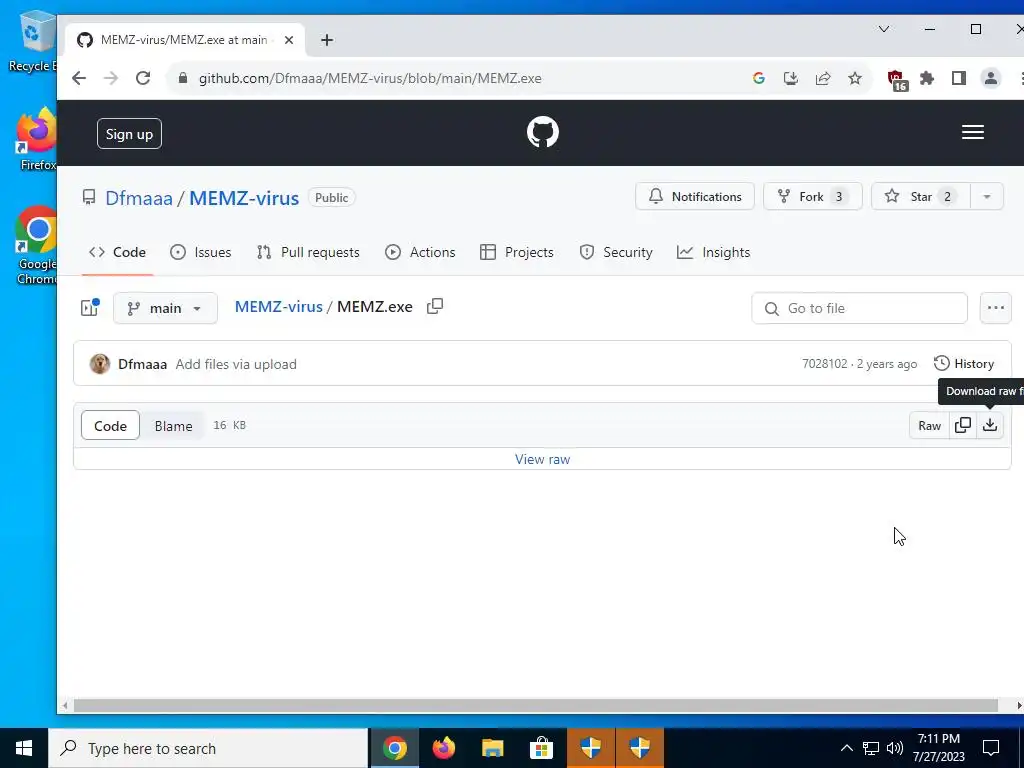Click the View raw link
This screenshot has height=768, width=1024.
point(542,459)
